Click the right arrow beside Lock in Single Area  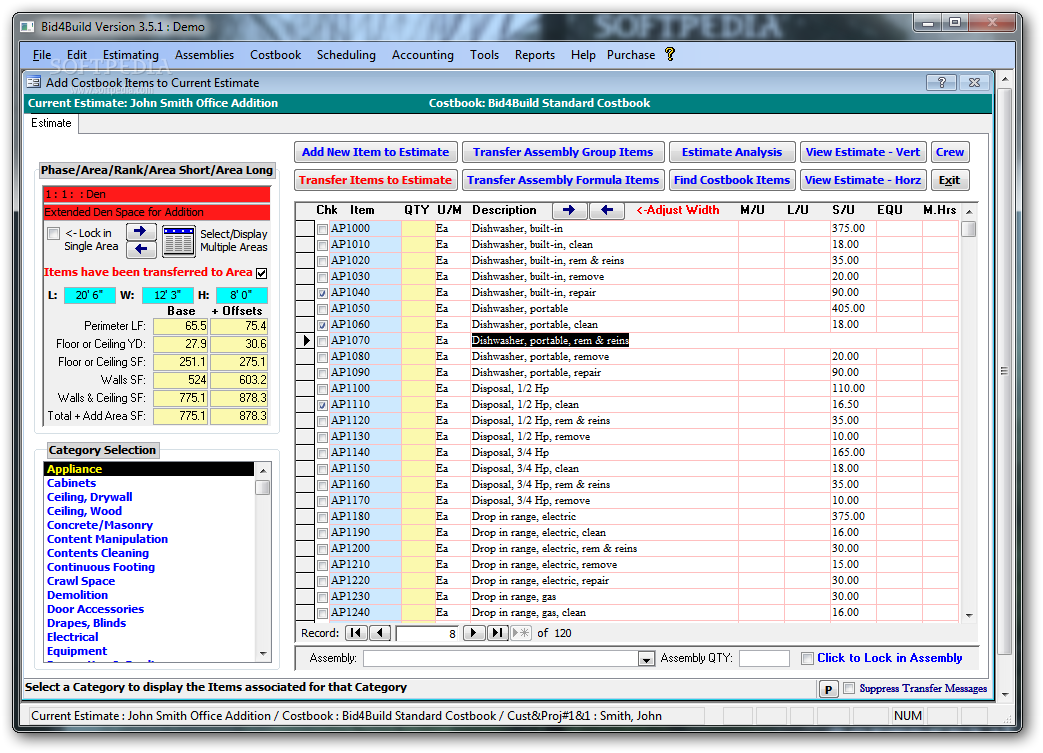140,231
